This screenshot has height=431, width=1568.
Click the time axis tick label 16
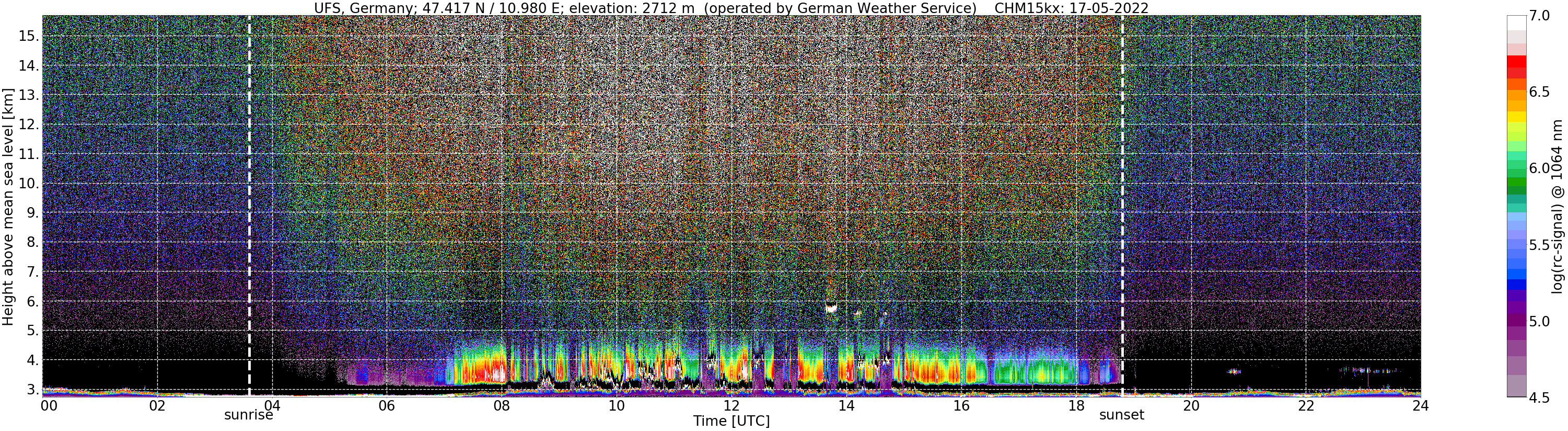tap(961, 405)
